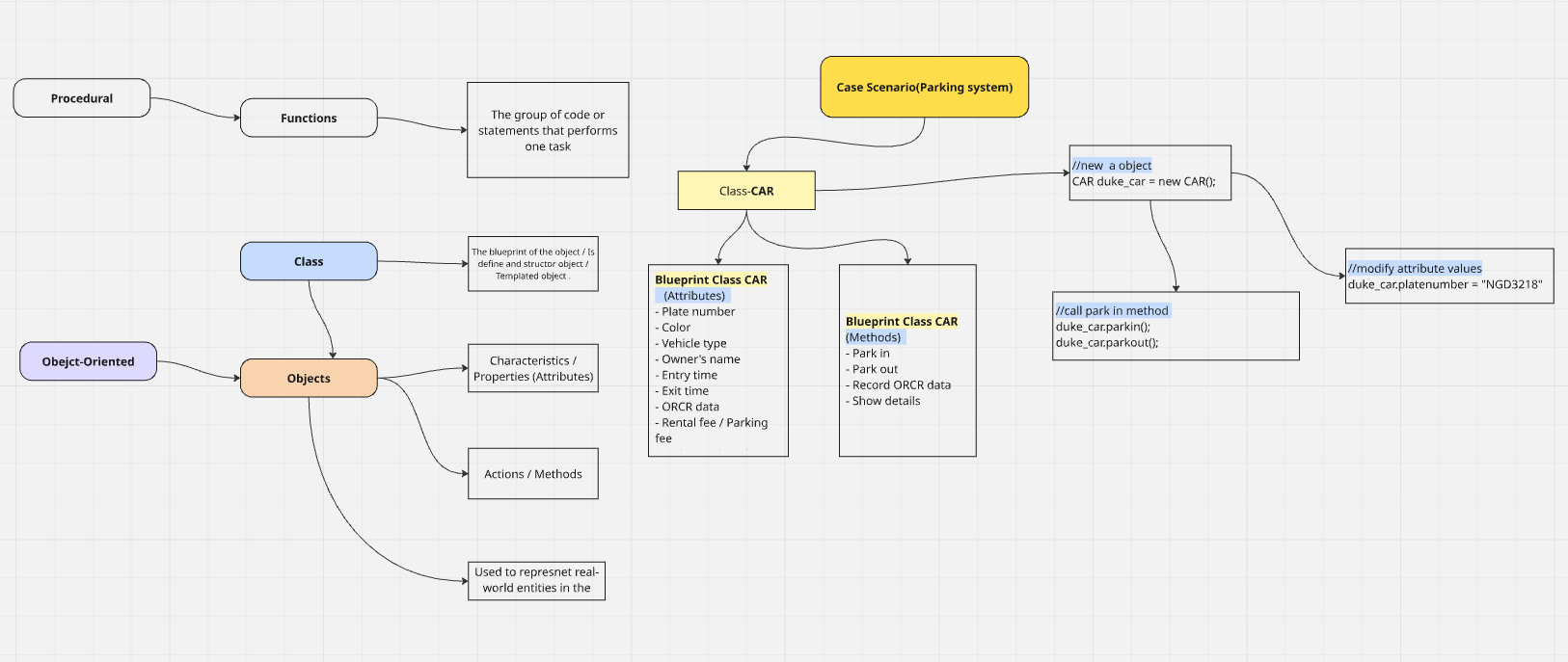1568x662 pixels.
Task: Click the '//modify attribute values' comment
Action: click(1415, 269)
